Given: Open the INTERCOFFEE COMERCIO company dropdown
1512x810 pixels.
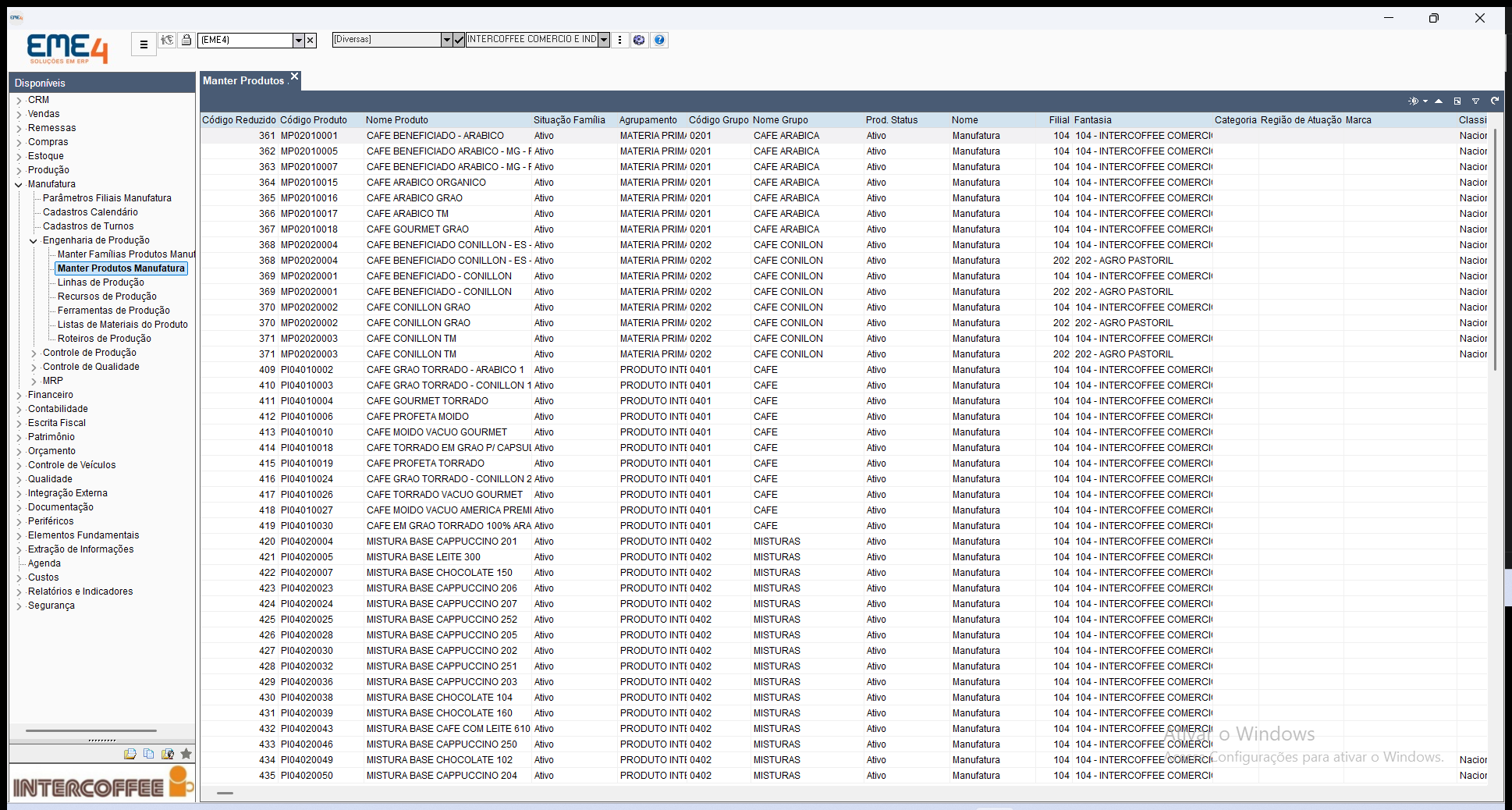Looking at the screenshot, I should point(604,40).
